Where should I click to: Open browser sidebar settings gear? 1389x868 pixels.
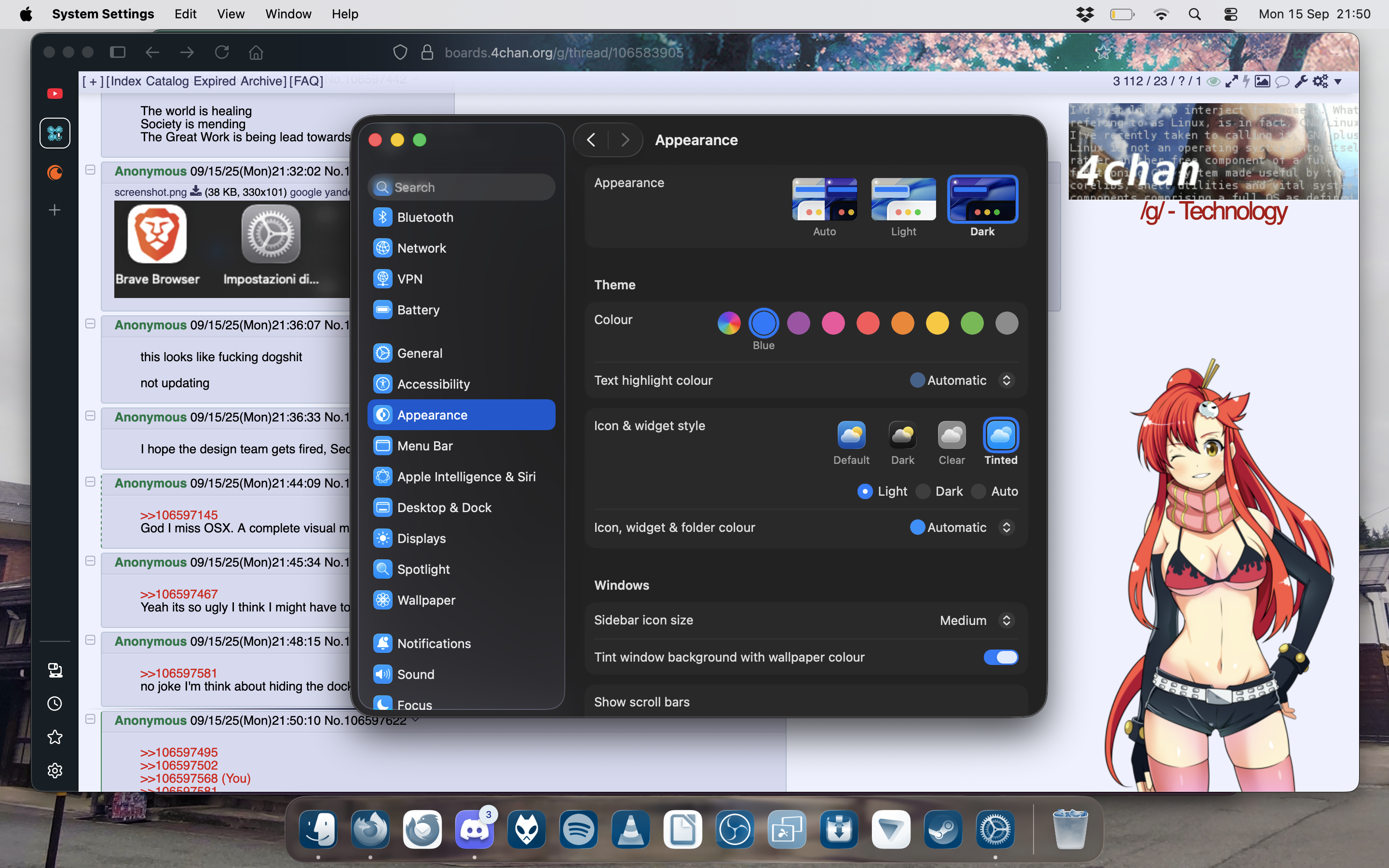pyautogui.click(x=55, y=771)
